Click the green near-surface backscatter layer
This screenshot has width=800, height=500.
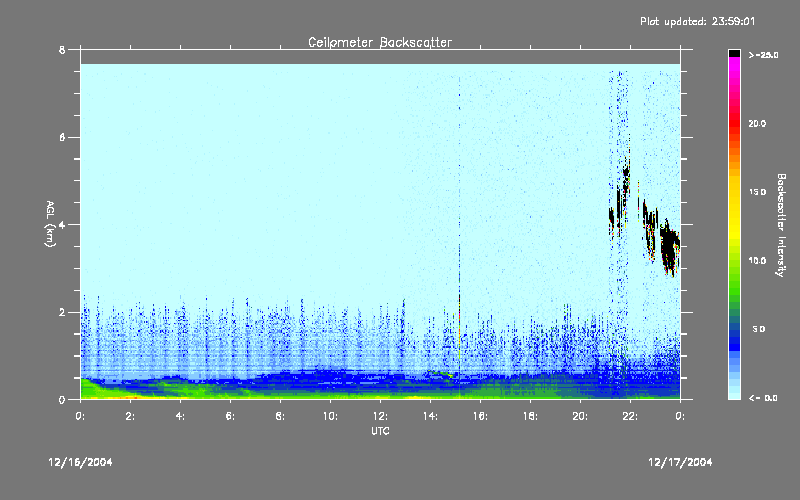tap(380, 392)
